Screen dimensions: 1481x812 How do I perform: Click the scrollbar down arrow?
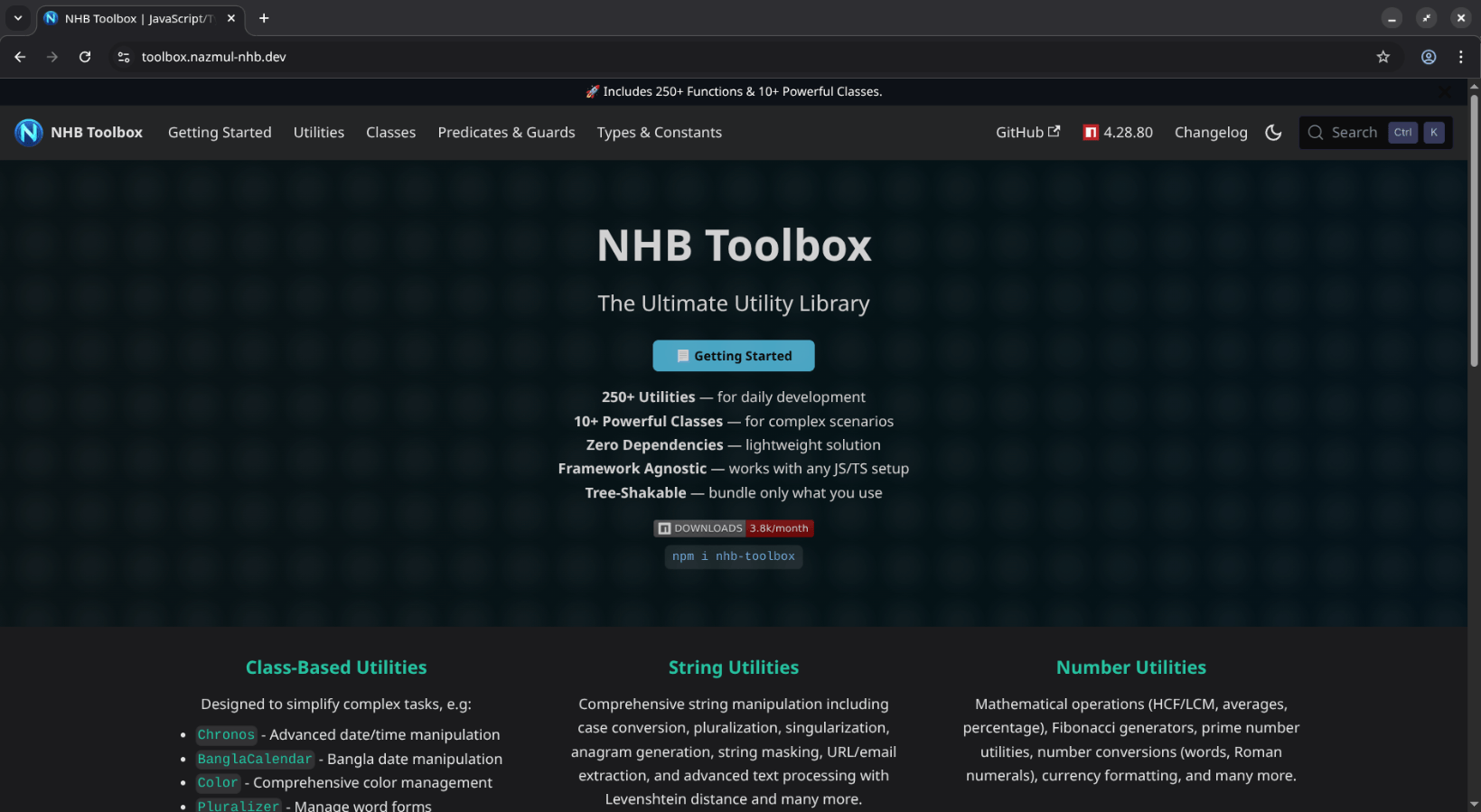pos(1474,804)
